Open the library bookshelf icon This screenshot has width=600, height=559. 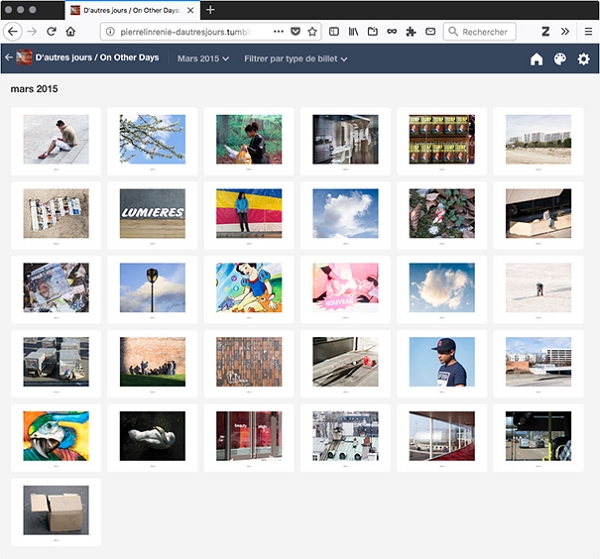(x=353, y=32)
